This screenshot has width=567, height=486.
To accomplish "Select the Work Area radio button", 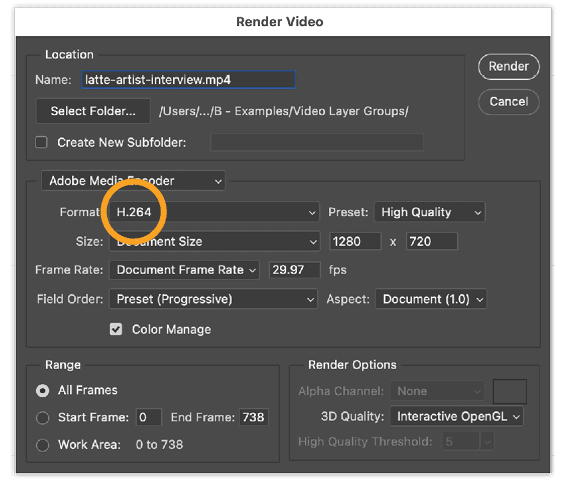I will coord(43,445).
